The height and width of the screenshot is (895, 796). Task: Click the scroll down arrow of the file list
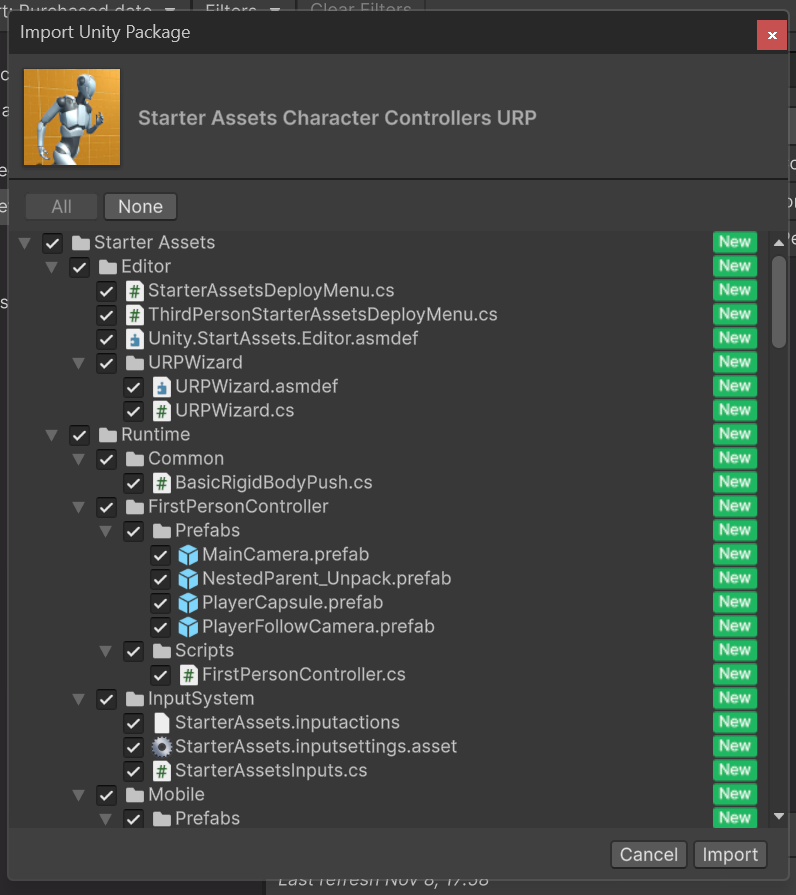point(779,817)
